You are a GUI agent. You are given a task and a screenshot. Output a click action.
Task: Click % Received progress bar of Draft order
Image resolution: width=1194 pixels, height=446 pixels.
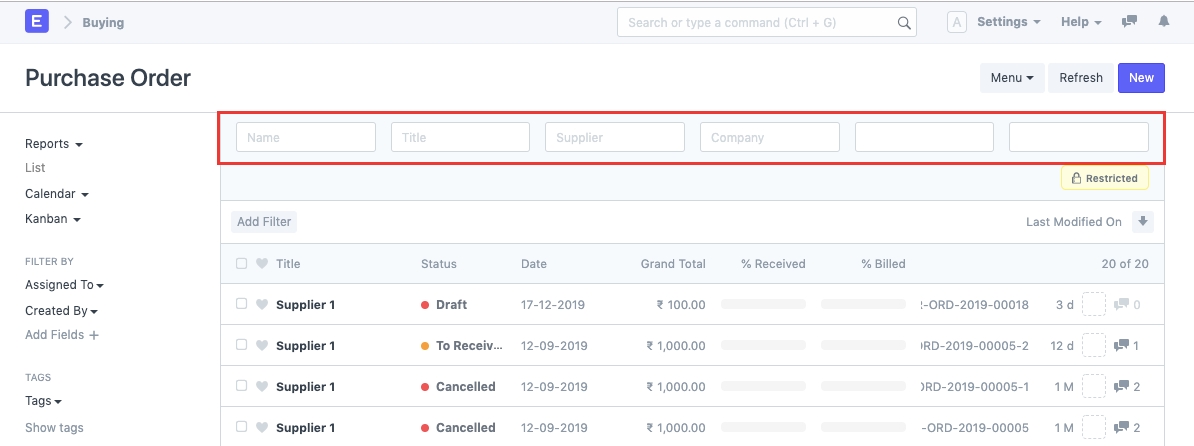763,305
